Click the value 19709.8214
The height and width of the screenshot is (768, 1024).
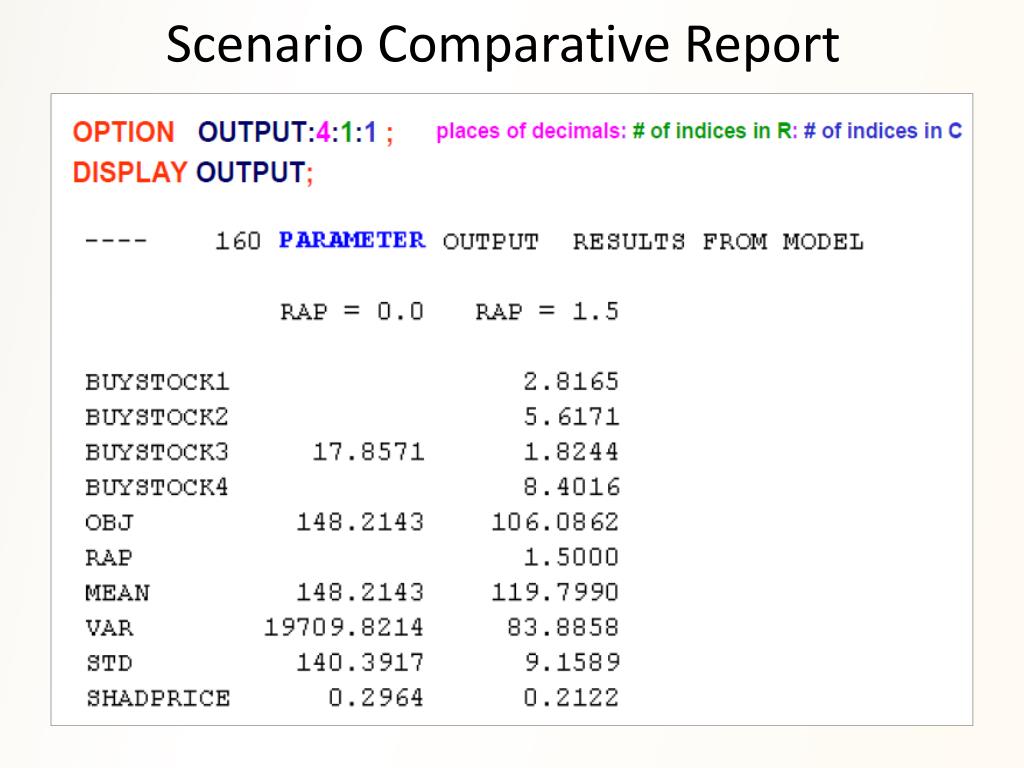(344, 628)
